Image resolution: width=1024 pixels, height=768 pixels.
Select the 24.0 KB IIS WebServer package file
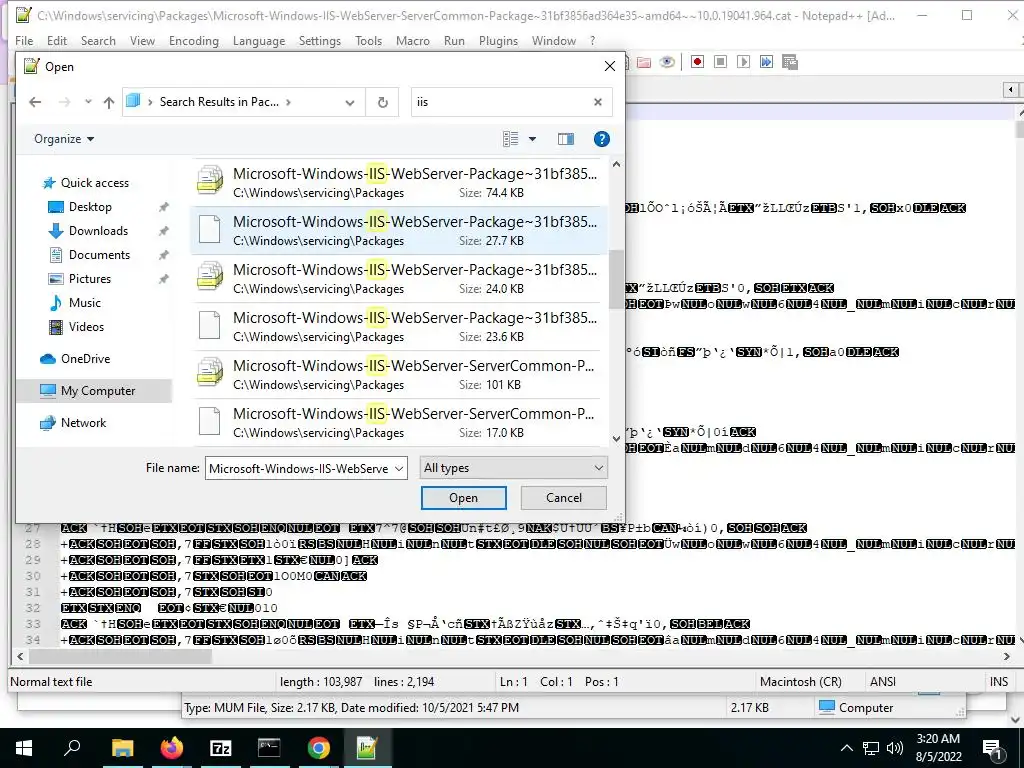(397, 278)
